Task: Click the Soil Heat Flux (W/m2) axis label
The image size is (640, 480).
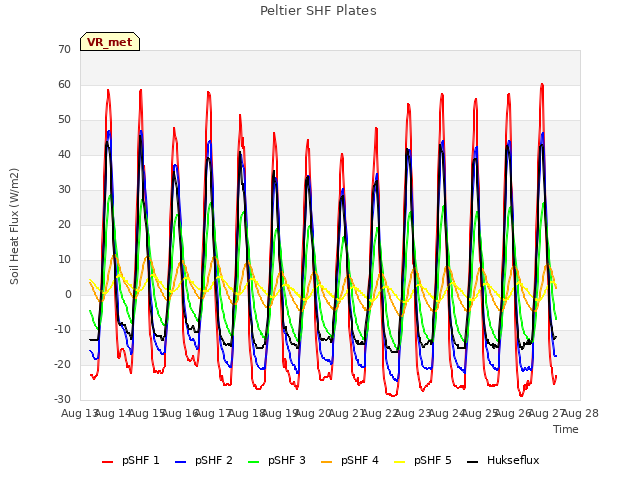Action: coord(14,226)
